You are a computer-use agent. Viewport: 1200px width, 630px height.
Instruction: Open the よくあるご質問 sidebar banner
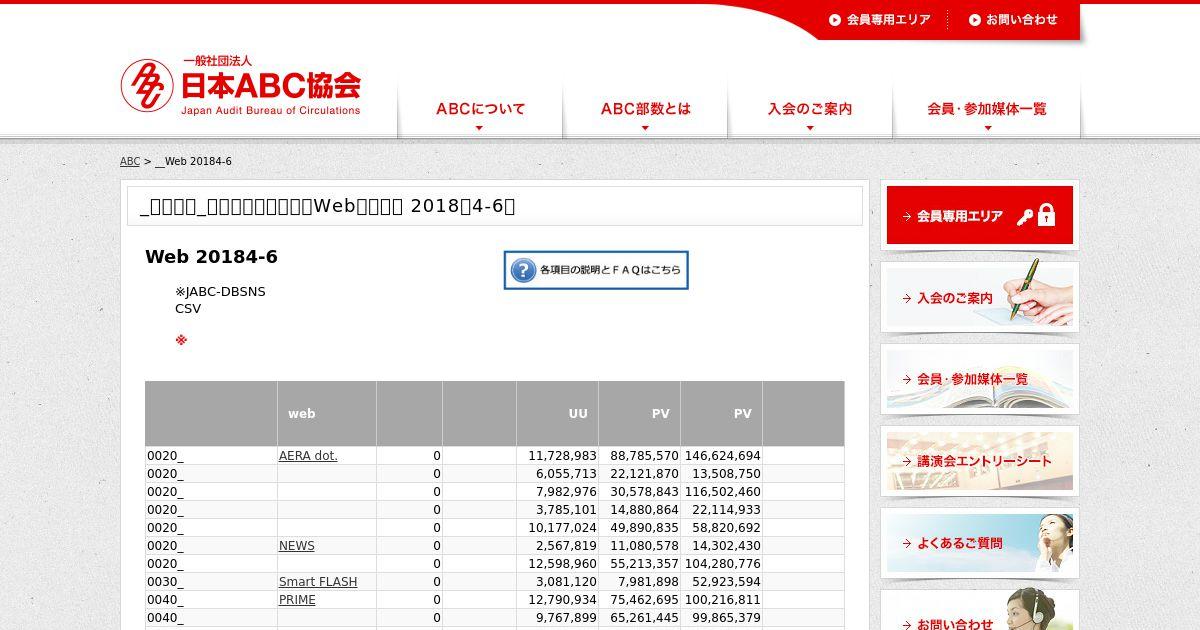click(980, 543)
